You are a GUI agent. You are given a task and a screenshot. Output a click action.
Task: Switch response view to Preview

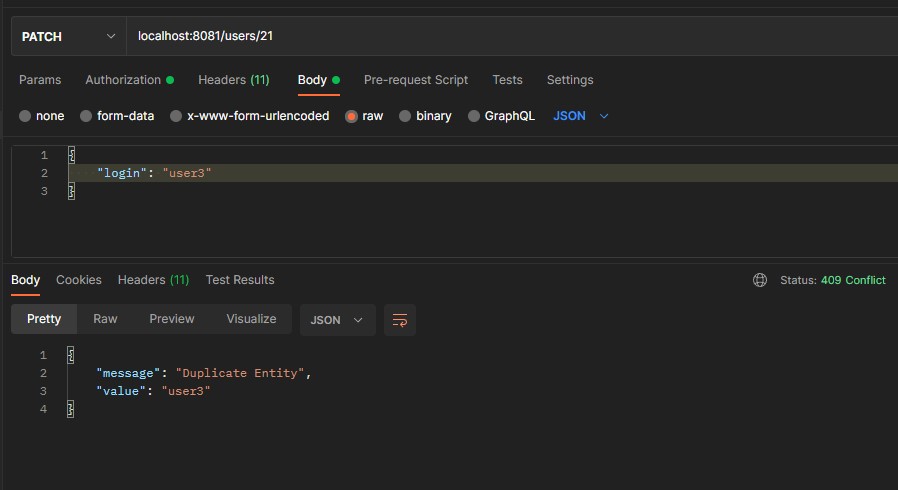pos(172,319)
